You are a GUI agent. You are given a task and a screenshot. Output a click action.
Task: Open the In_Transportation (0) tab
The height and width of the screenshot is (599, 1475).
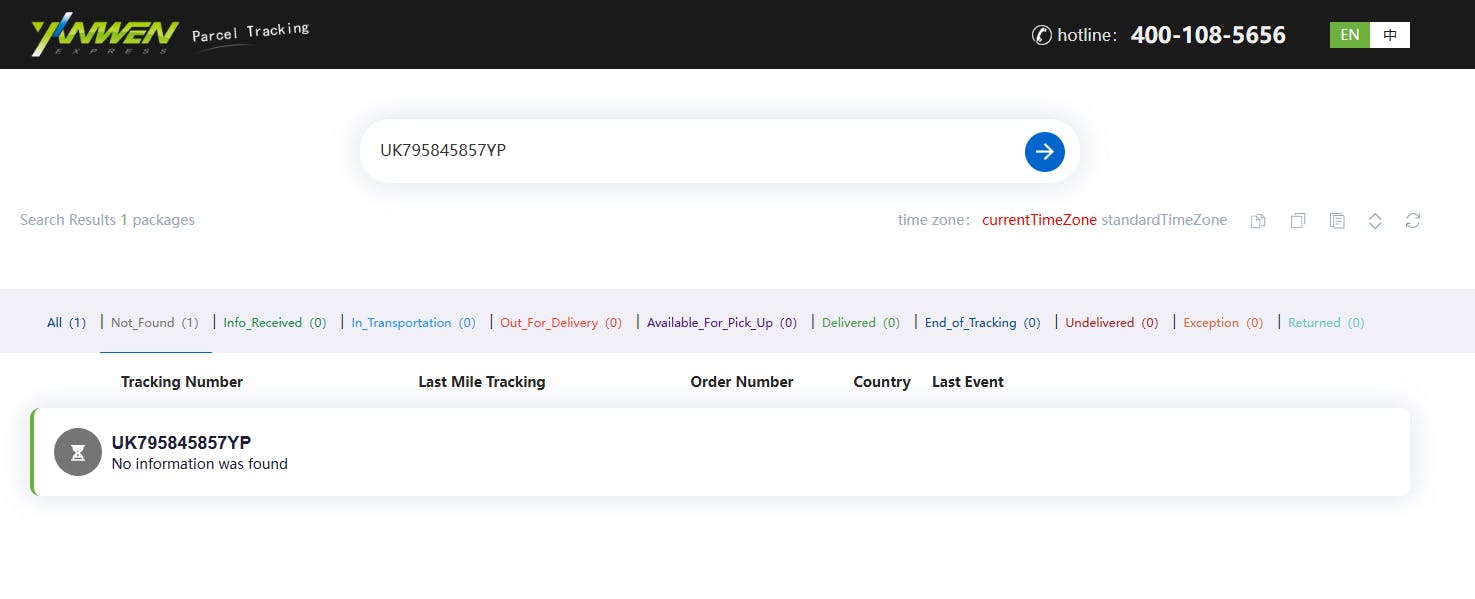[413, 323]
